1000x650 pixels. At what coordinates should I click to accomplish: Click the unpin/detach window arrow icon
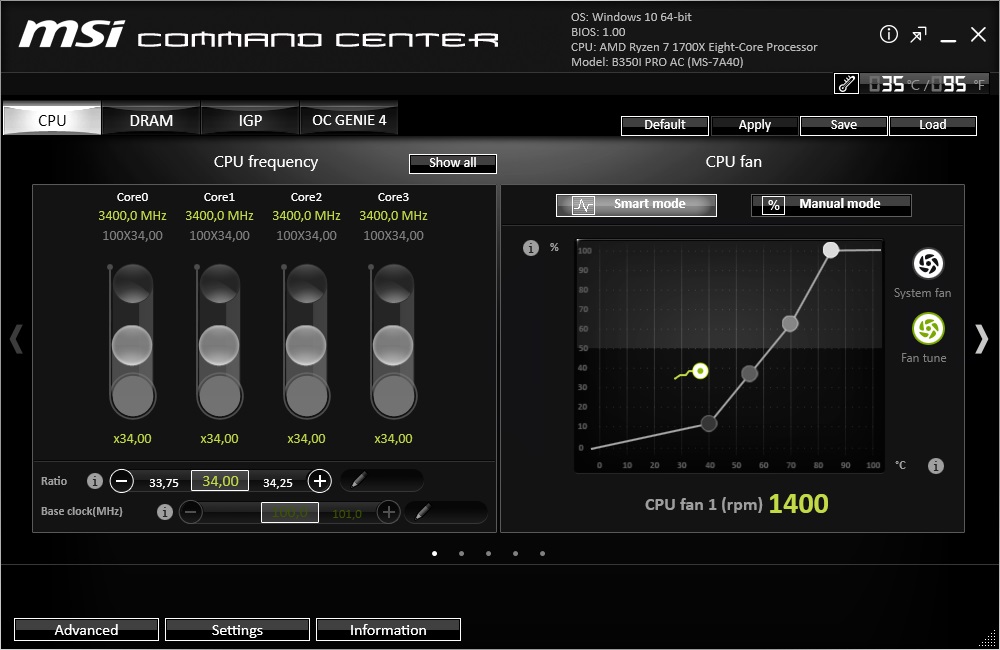[x=918, y=34]
